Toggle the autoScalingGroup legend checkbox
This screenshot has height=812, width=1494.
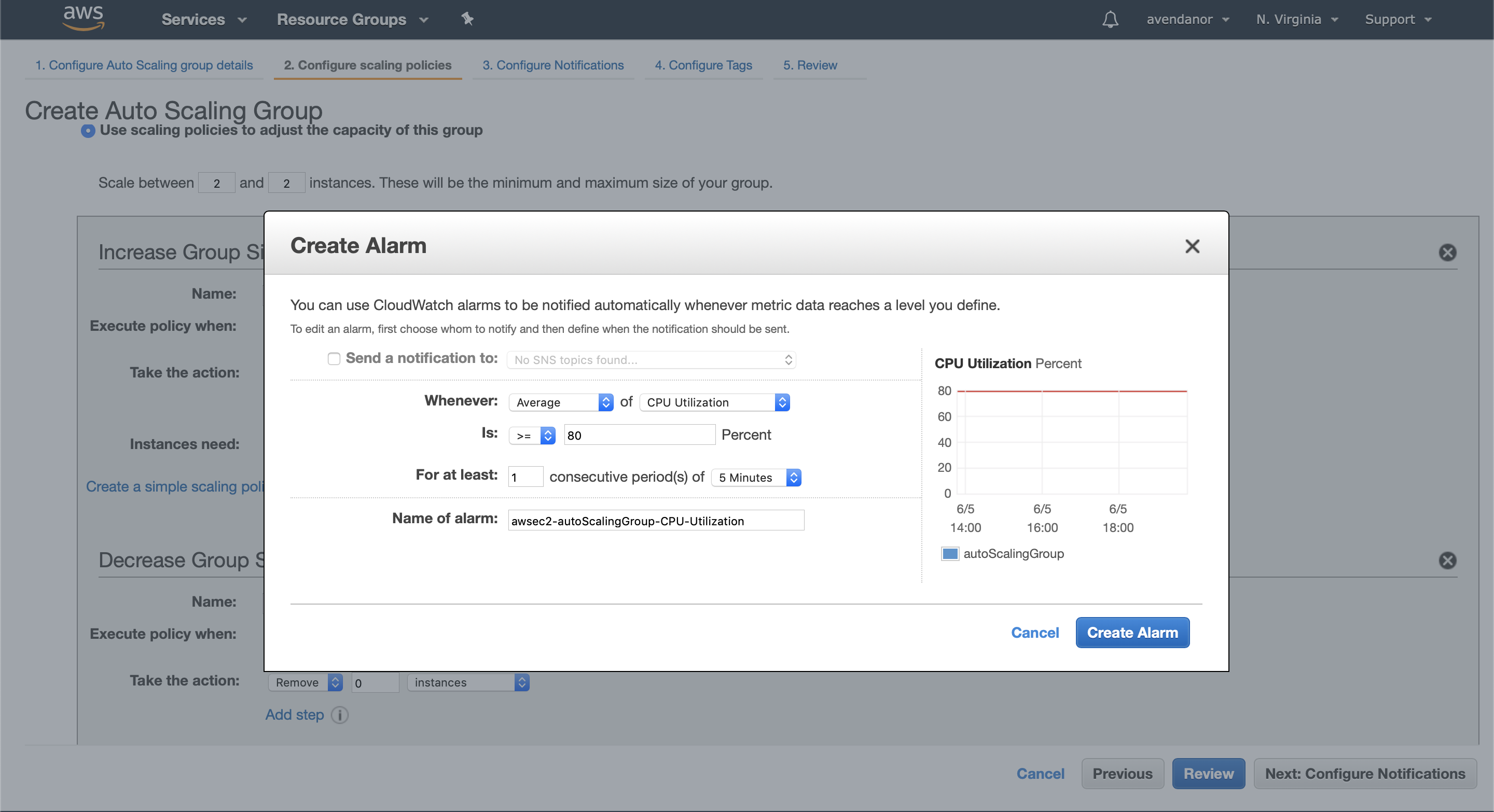[x=949, y=552]
